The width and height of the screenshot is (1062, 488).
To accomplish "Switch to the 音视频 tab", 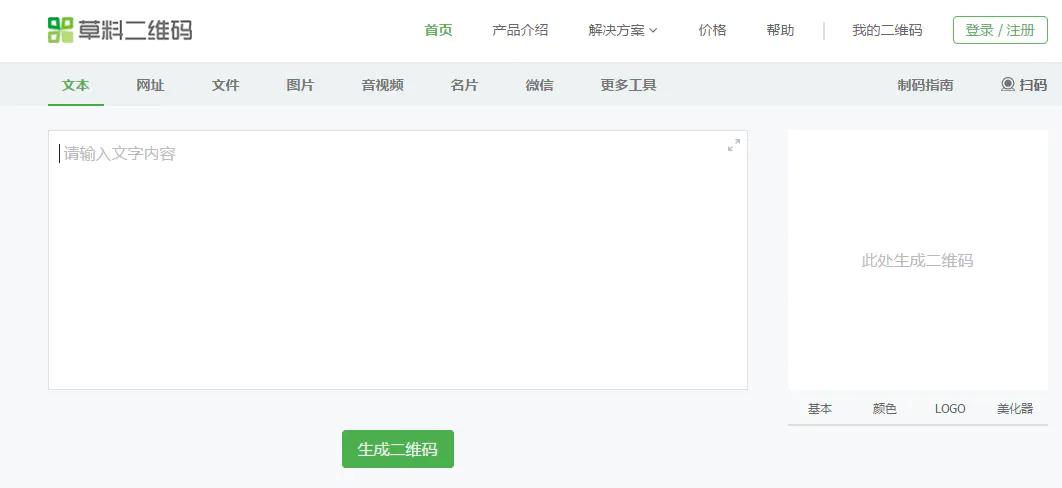I will tap(383, 85).
